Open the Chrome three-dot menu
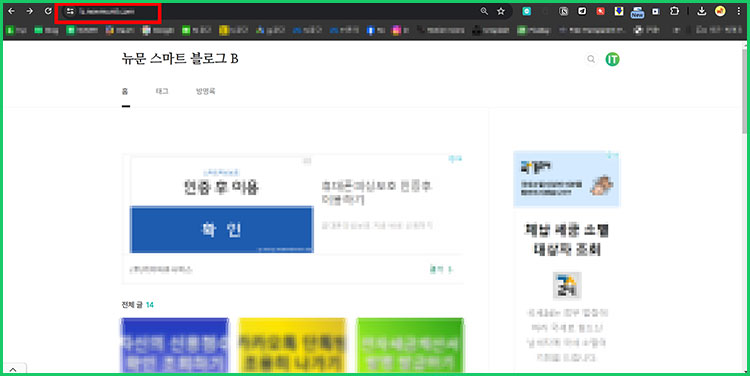Image resolution: width=750 pixels, height=376 pixels. [739, 11]
